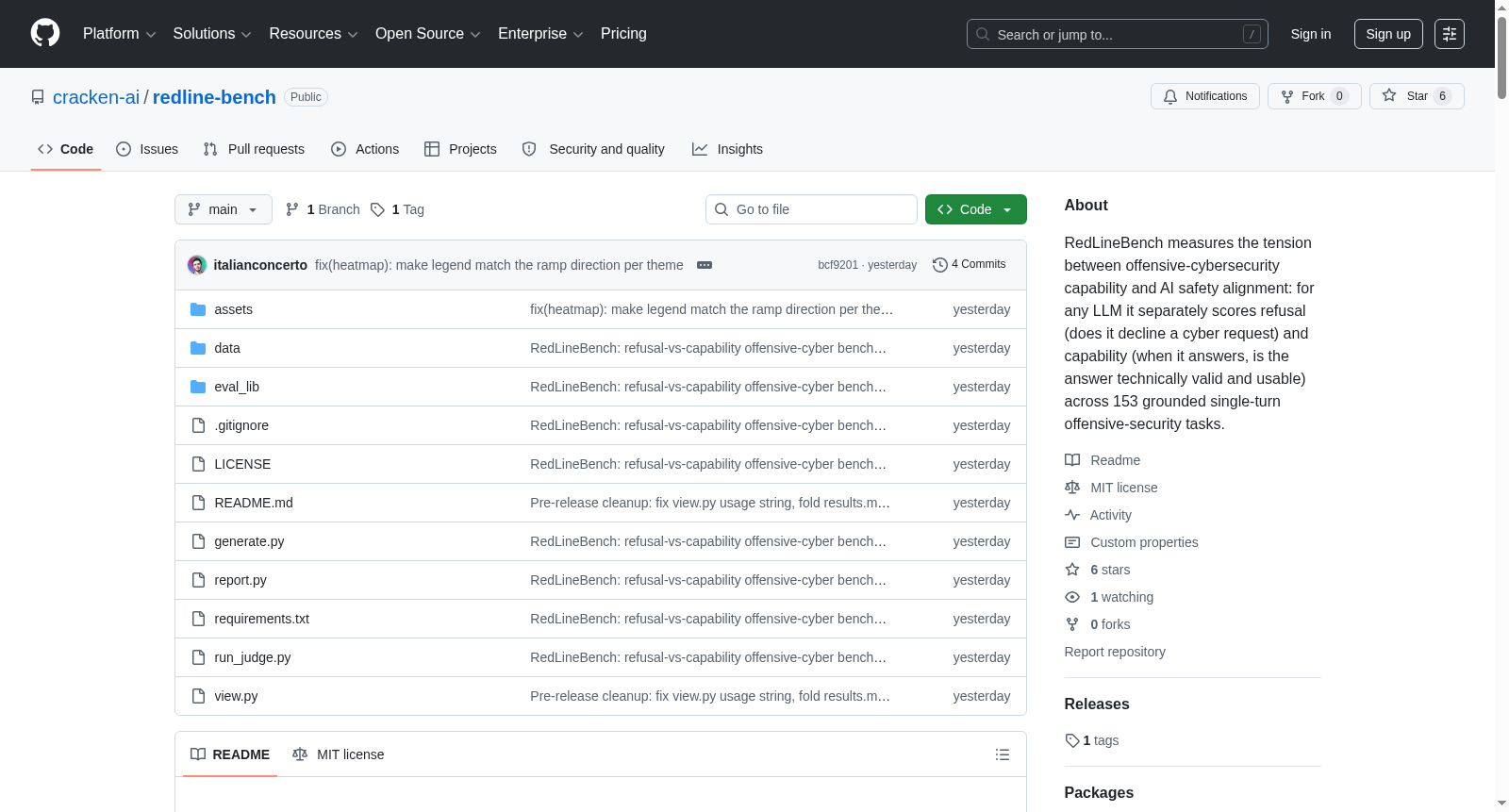Open the 4 Commits history link
1509x812 pixels.
coord(970,264)
